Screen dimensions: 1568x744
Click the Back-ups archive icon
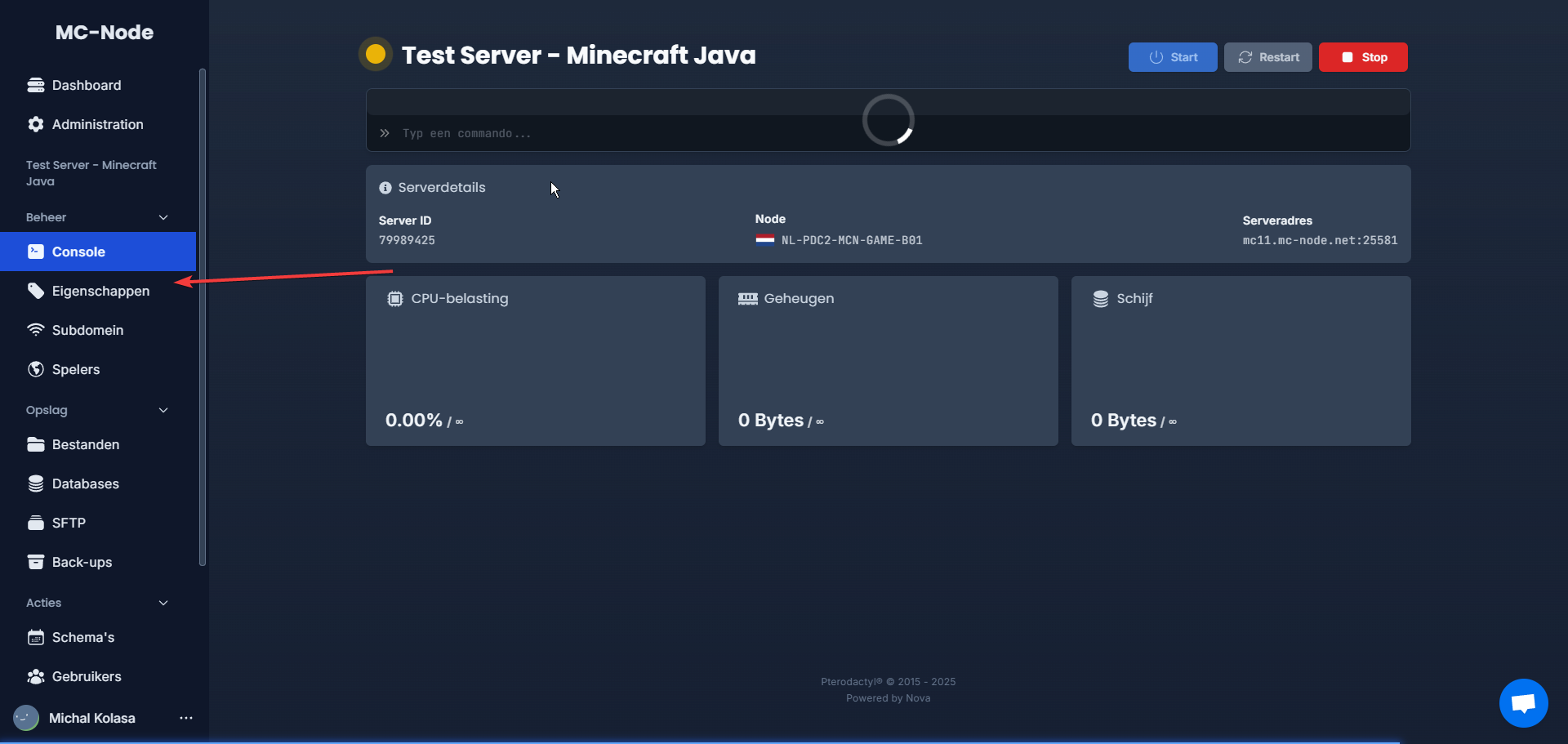36,562
